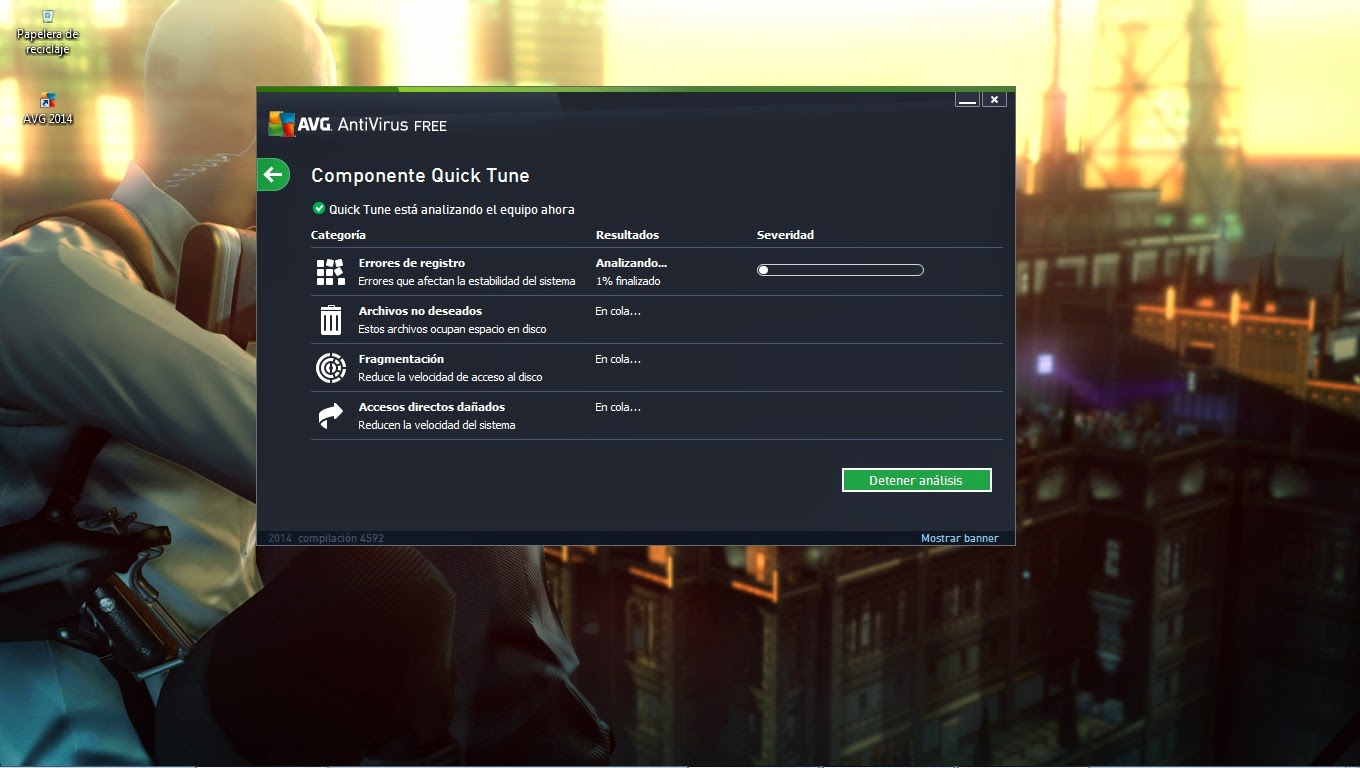Click Reducen la velocidad del sistema description
Image resolution: width=1360 pixels, height=768 pixels.
click(x=437, y=425)
